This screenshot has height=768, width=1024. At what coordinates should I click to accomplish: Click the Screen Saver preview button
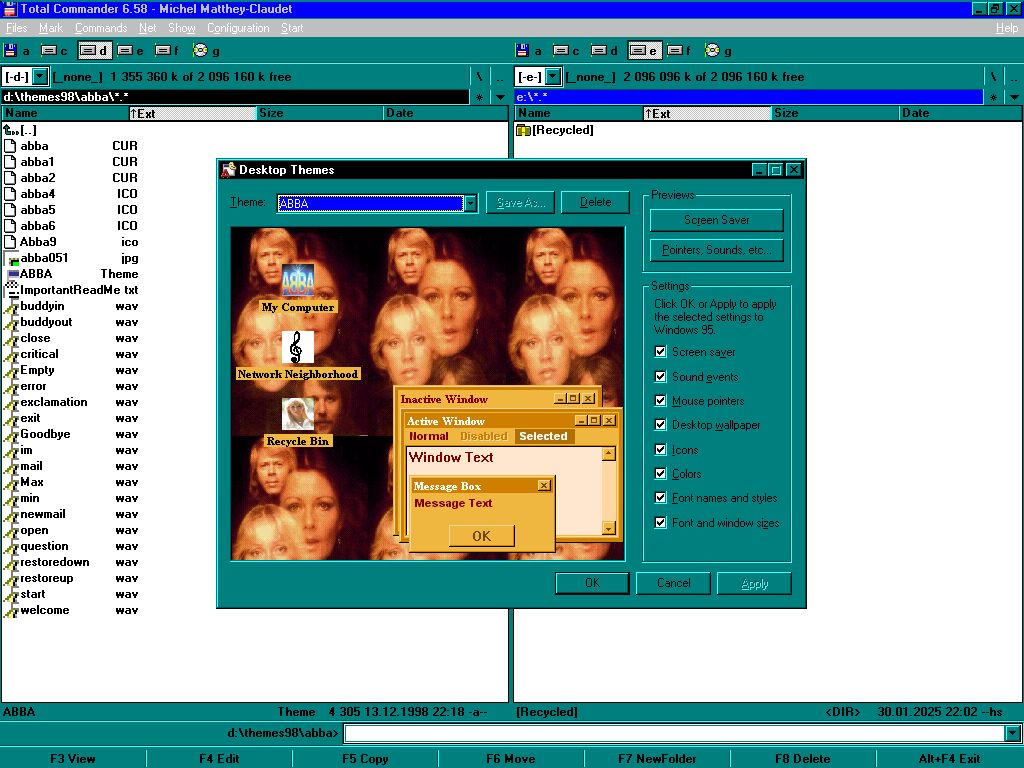click(716, 220)
